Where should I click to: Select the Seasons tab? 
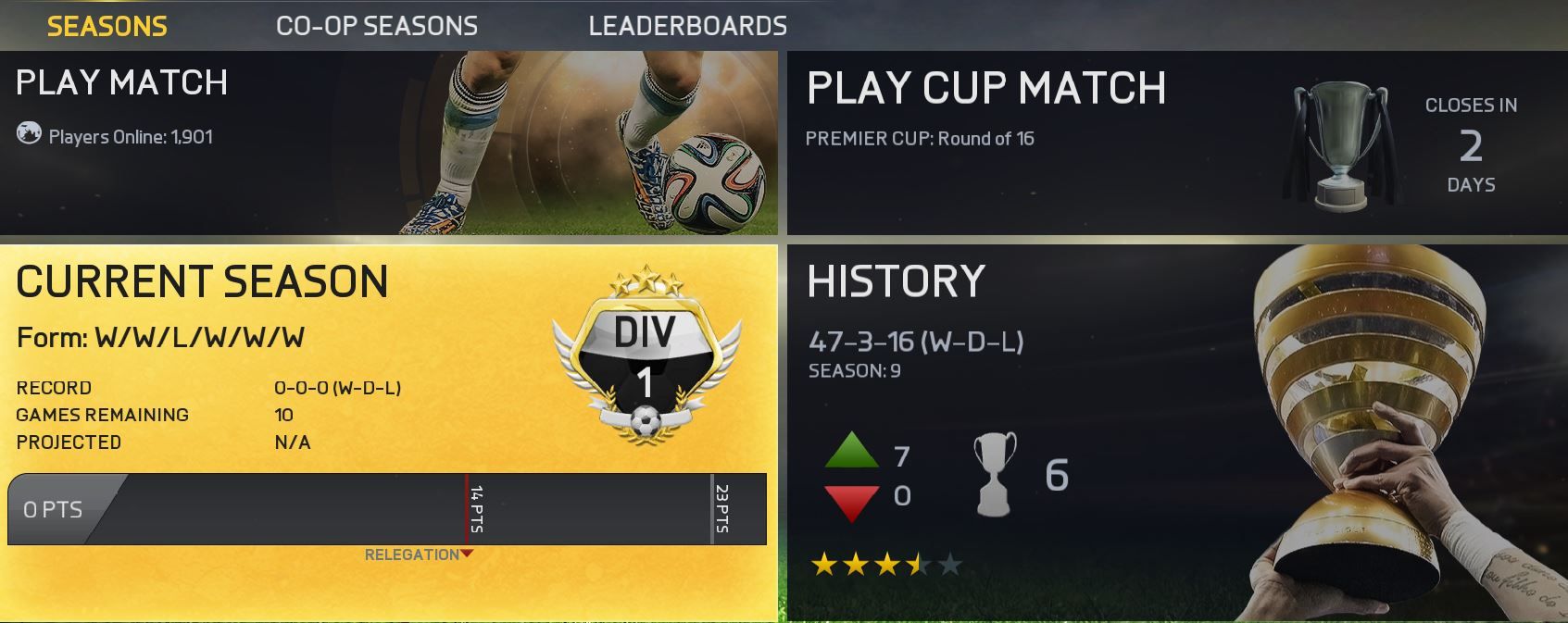(107, 26)
